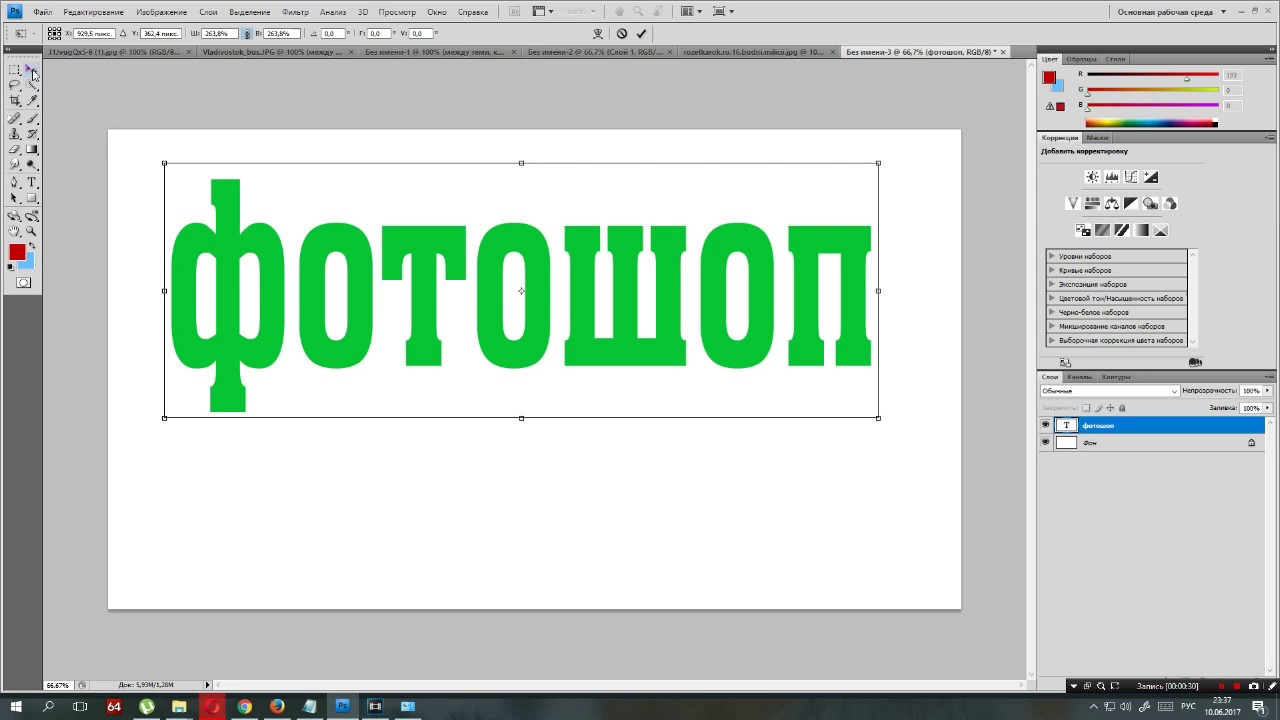Screen dimensions: 1280x720
Task: Select the Magic Wand tool
Action: coord(32,86)
